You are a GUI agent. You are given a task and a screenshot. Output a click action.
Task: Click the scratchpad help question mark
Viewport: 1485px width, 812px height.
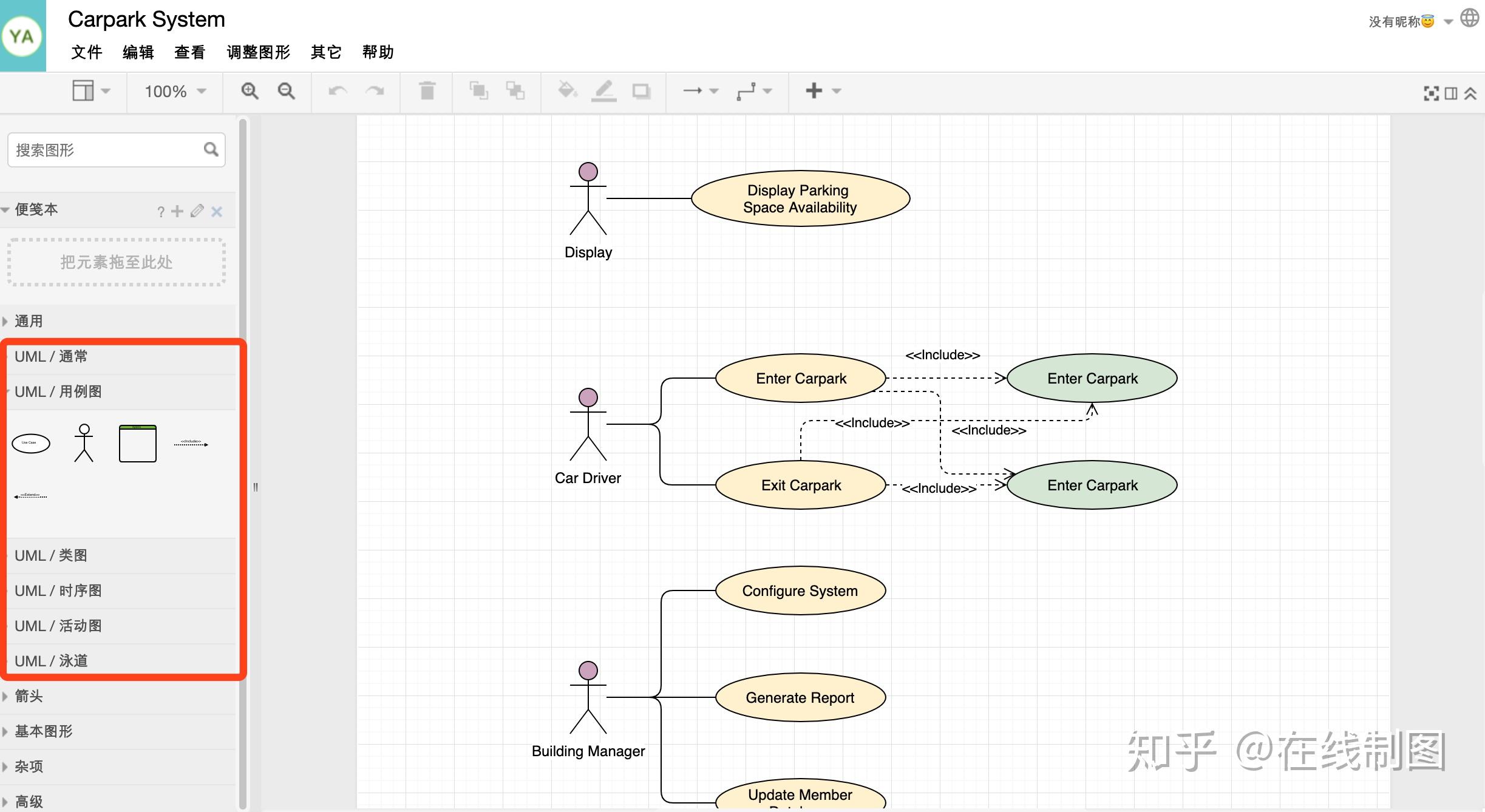161,211
